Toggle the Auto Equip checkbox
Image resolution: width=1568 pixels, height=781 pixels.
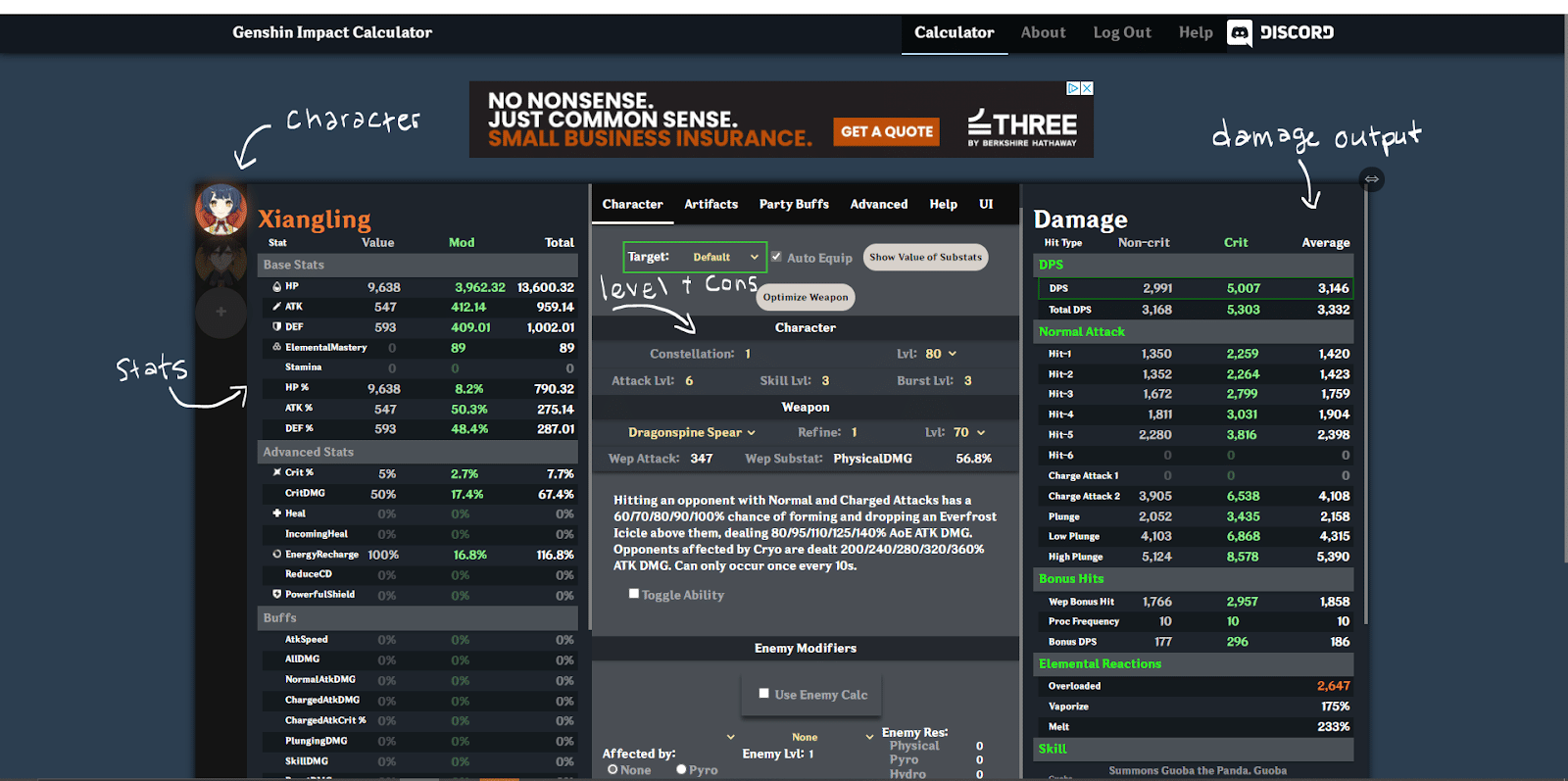coord(776,257)
